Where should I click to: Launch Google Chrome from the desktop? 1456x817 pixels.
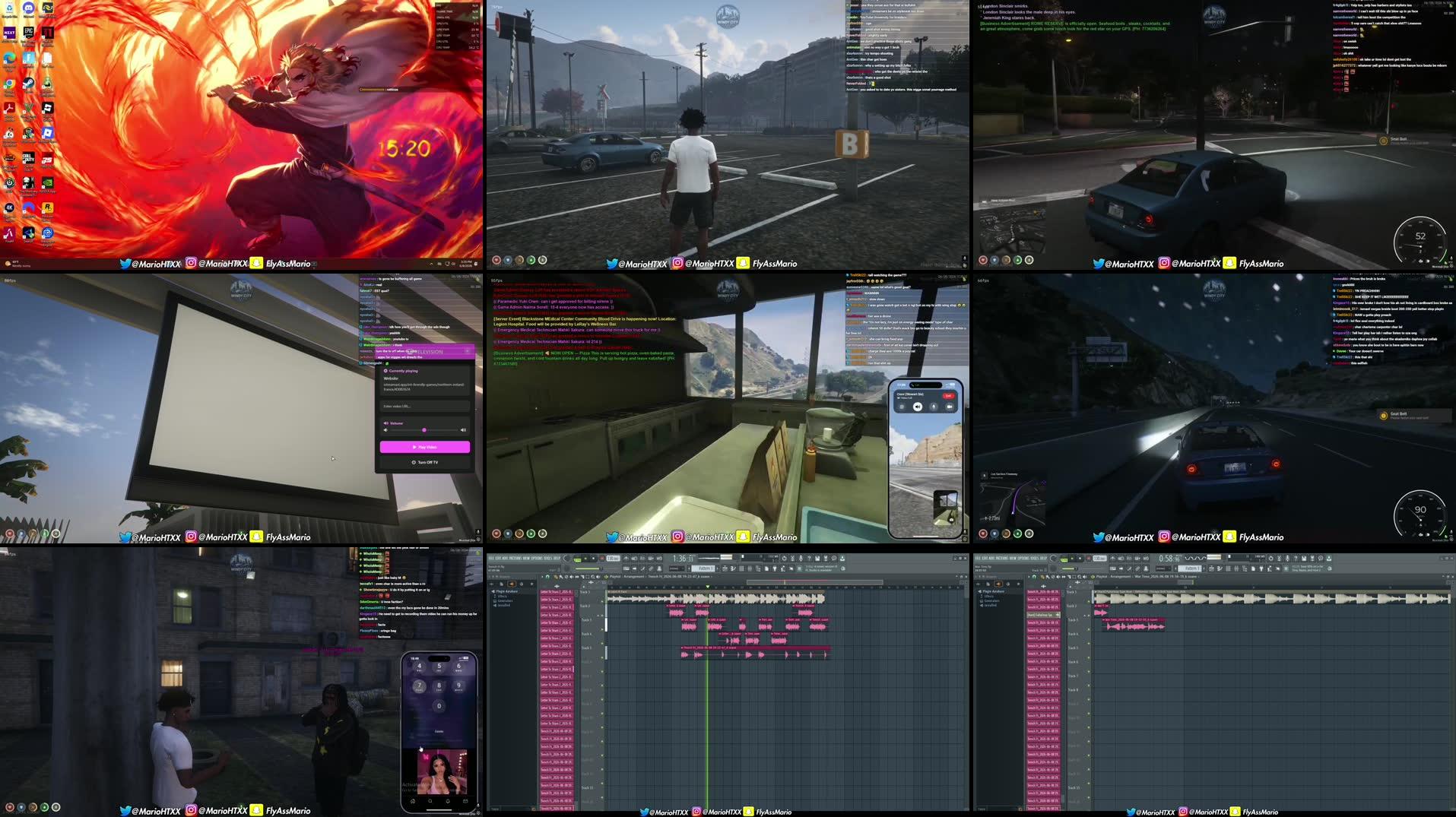pyautogui.click(x=9, y=84)
